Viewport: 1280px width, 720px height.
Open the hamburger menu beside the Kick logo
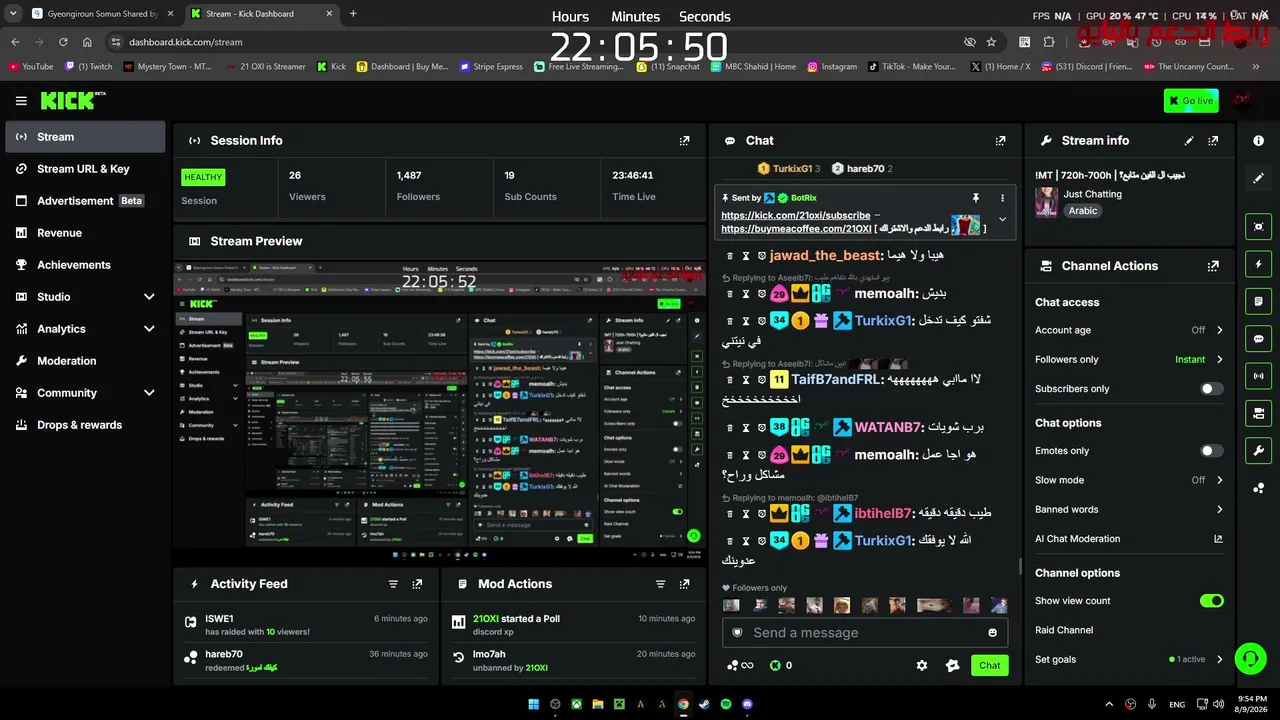21,100
